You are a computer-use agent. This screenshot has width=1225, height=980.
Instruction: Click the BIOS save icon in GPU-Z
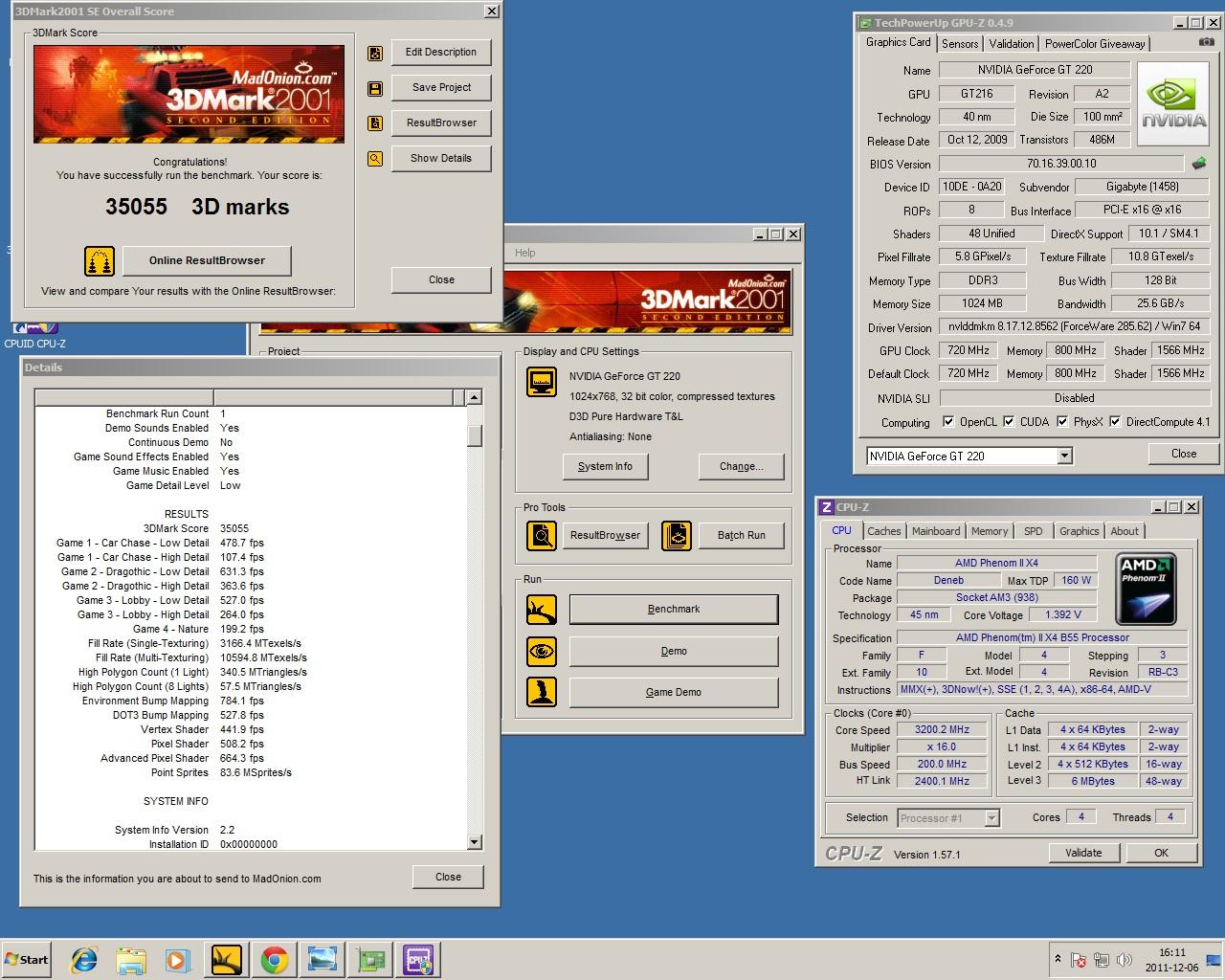[1198, 164]
